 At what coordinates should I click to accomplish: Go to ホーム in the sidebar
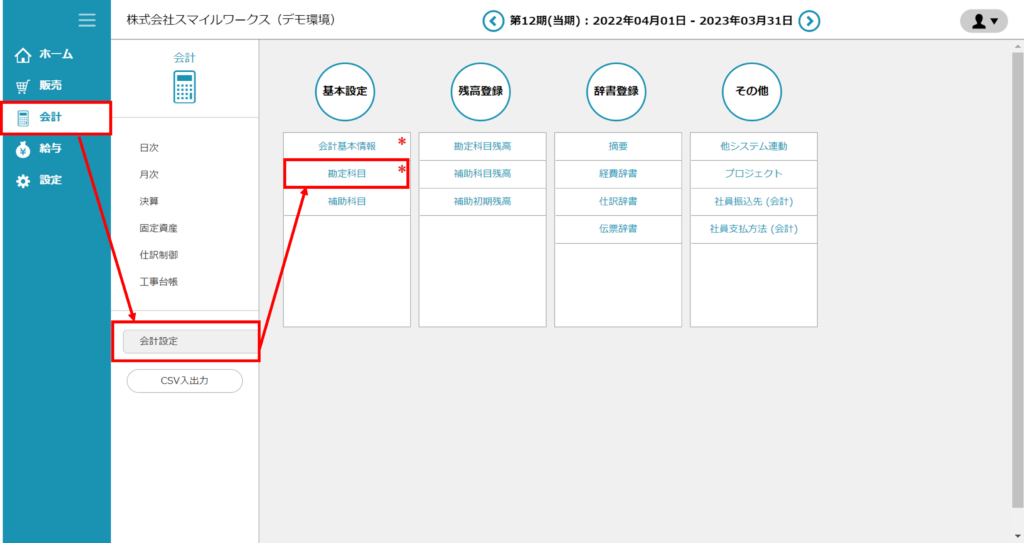(56, 54)
